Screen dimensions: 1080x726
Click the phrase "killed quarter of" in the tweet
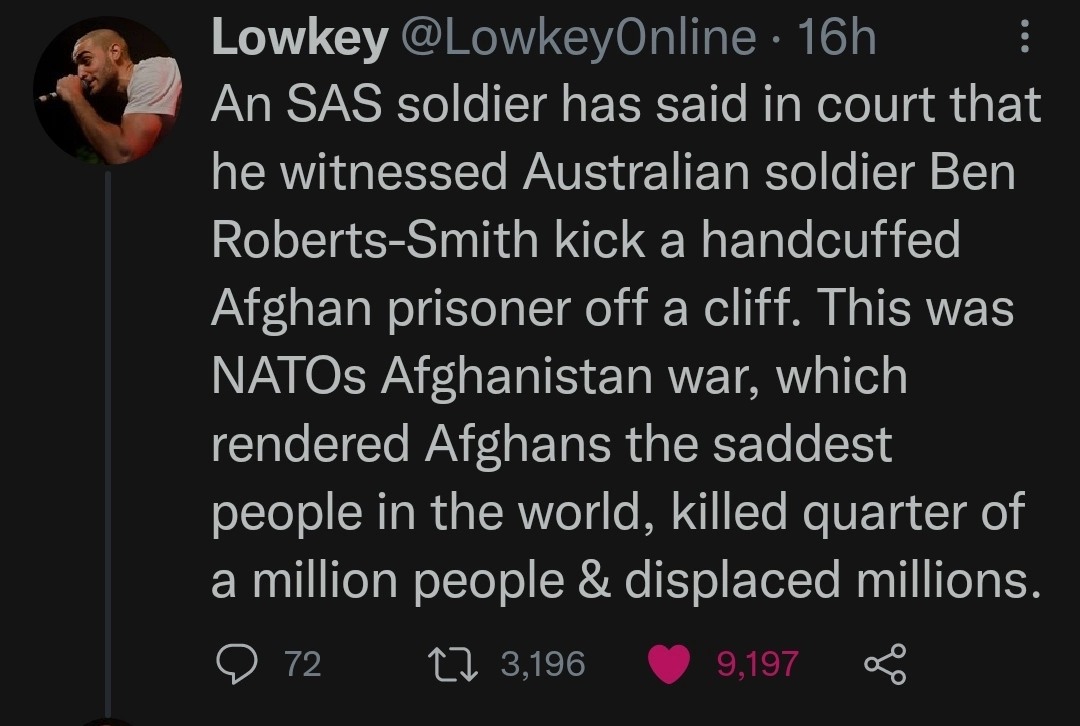[849, 513]
